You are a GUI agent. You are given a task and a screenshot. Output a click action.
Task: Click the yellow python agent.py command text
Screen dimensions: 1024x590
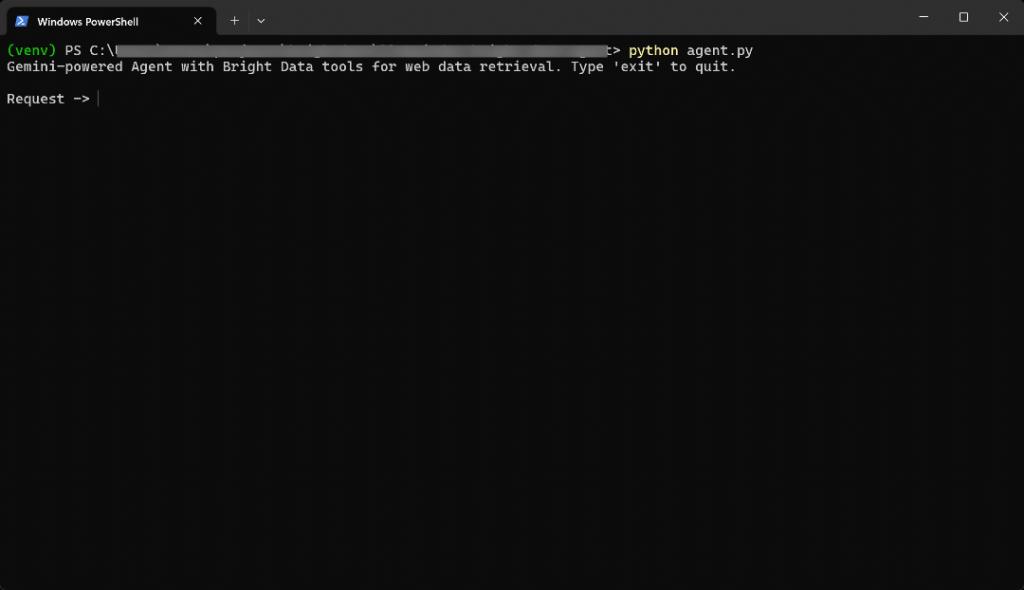pyautogui.click(x=689, y=50)
